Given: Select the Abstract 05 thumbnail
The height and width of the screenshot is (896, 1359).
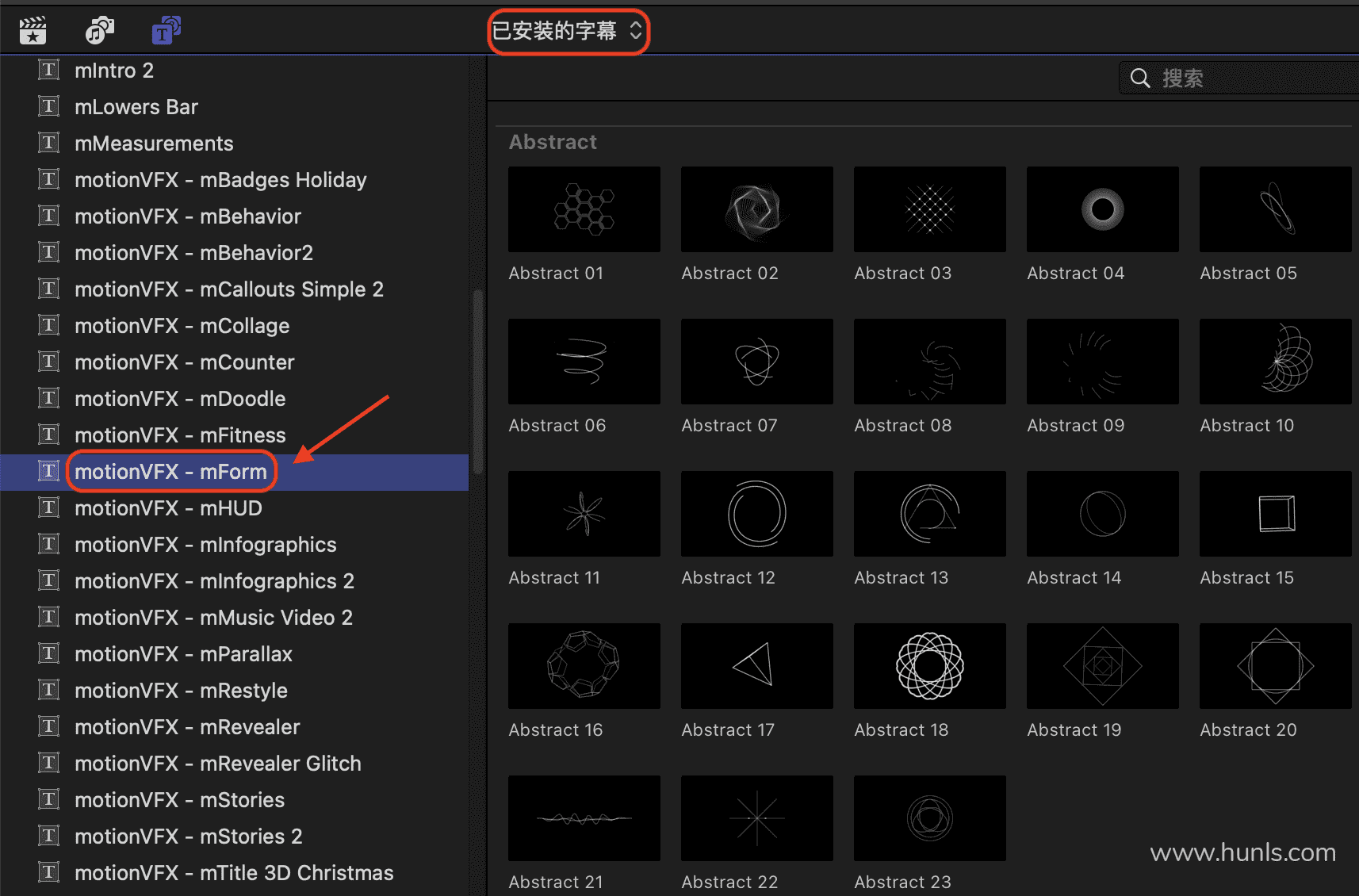Looking at the screenshot, I should coord(1276,209).
